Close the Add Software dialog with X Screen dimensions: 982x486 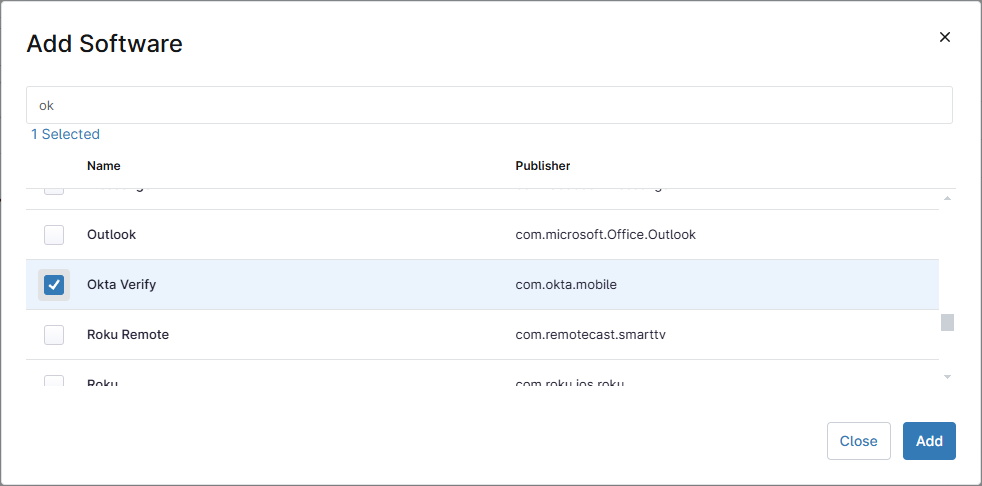pos(944,37)
